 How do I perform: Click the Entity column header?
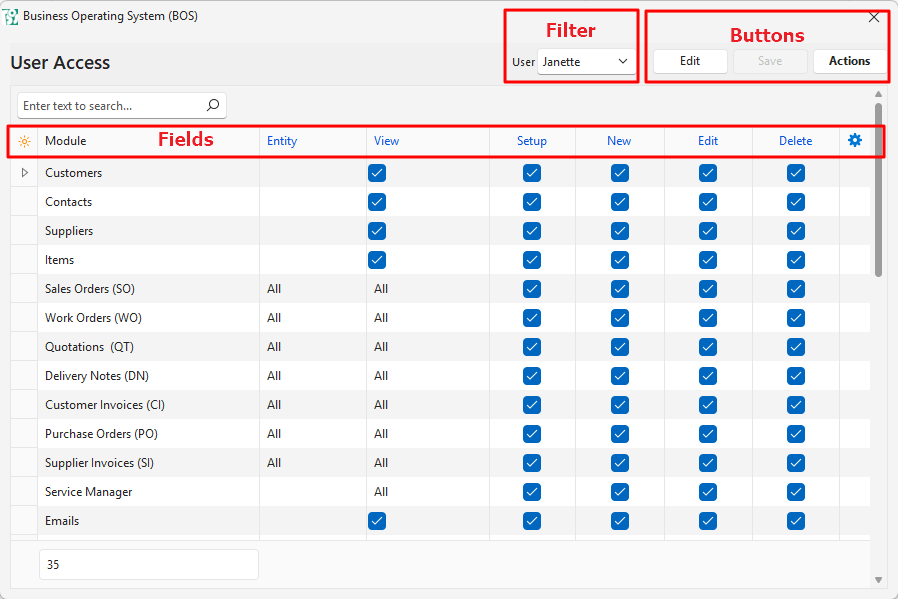pyautogui.click(x=282, y=141)
